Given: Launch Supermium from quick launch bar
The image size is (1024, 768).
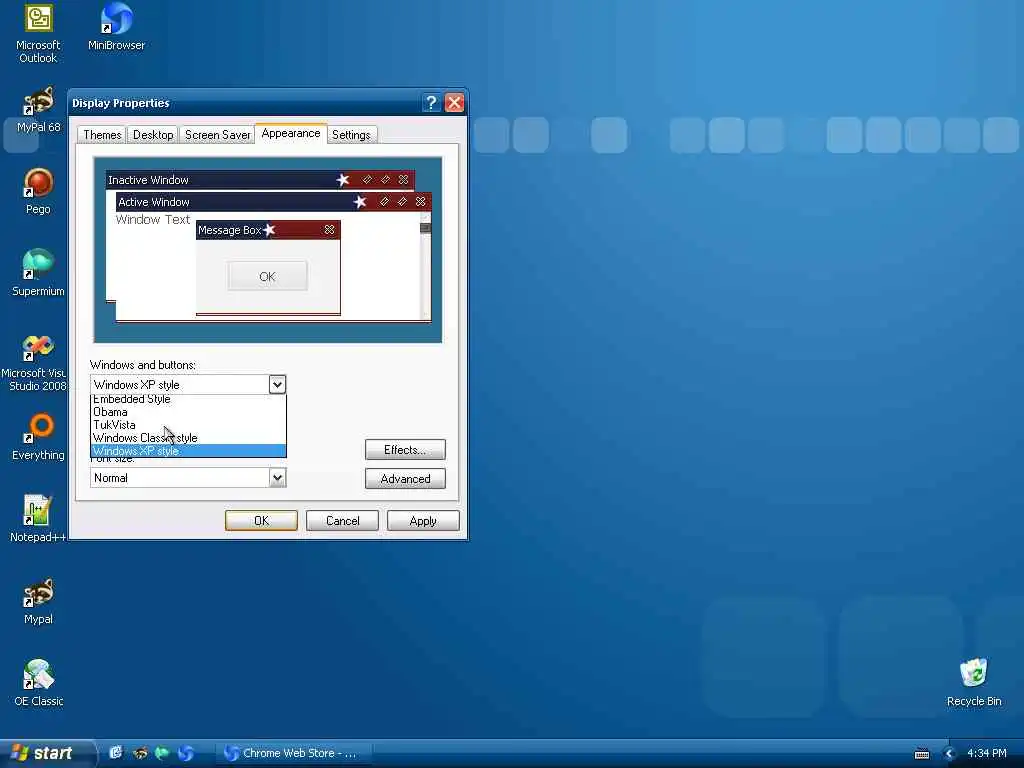Looking at the screenshot, I should pos(162,753).
